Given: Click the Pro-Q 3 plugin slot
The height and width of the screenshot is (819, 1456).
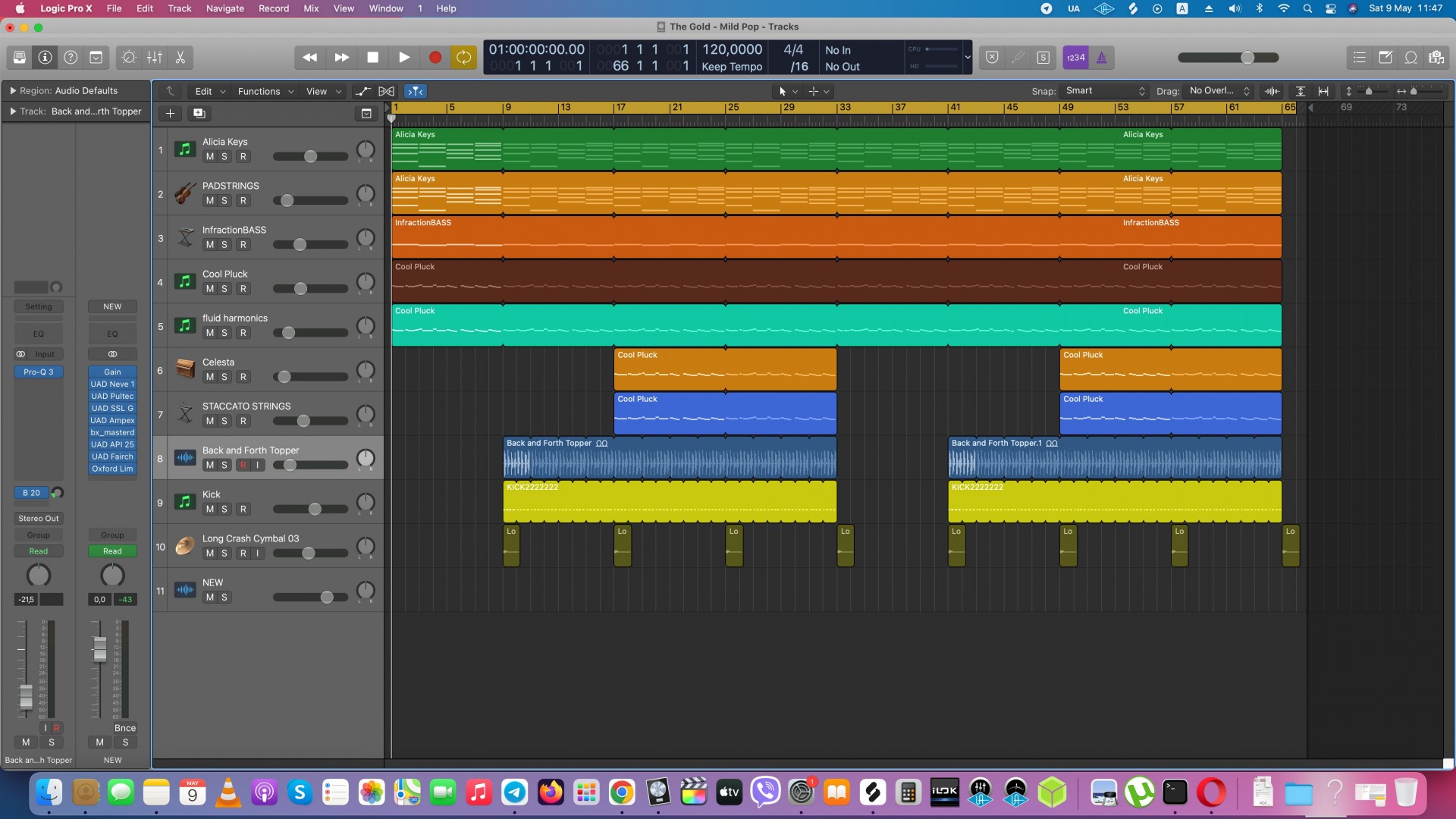Looking at the screenshot, I should [x=39, y=372].
